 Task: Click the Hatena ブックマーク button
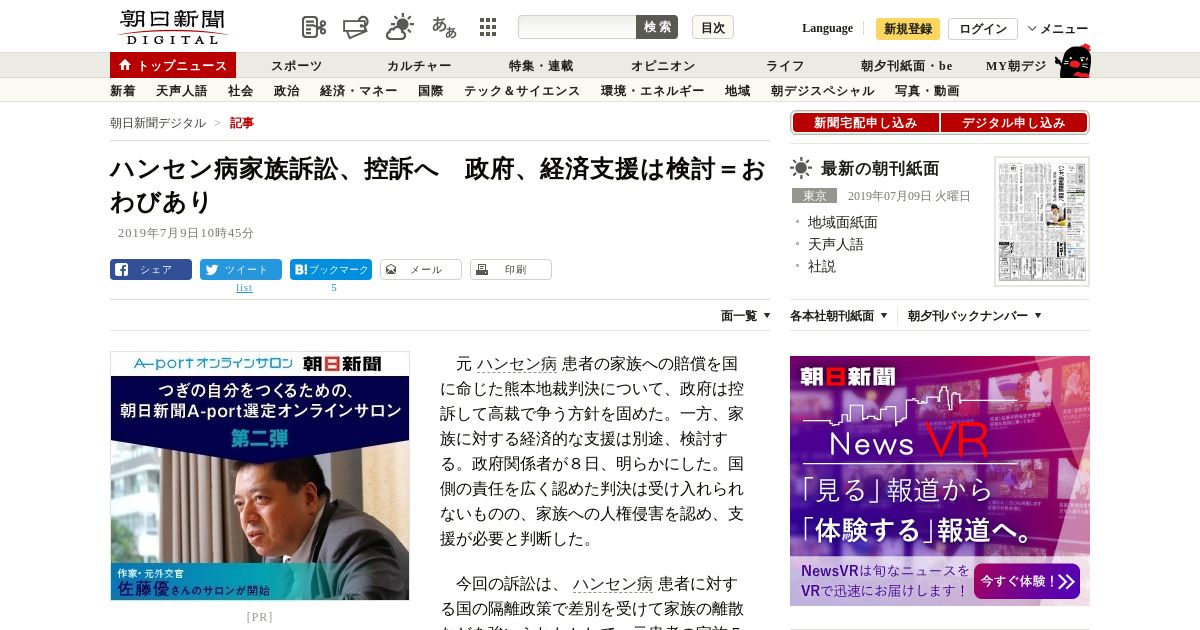click(x=331, y=270)
